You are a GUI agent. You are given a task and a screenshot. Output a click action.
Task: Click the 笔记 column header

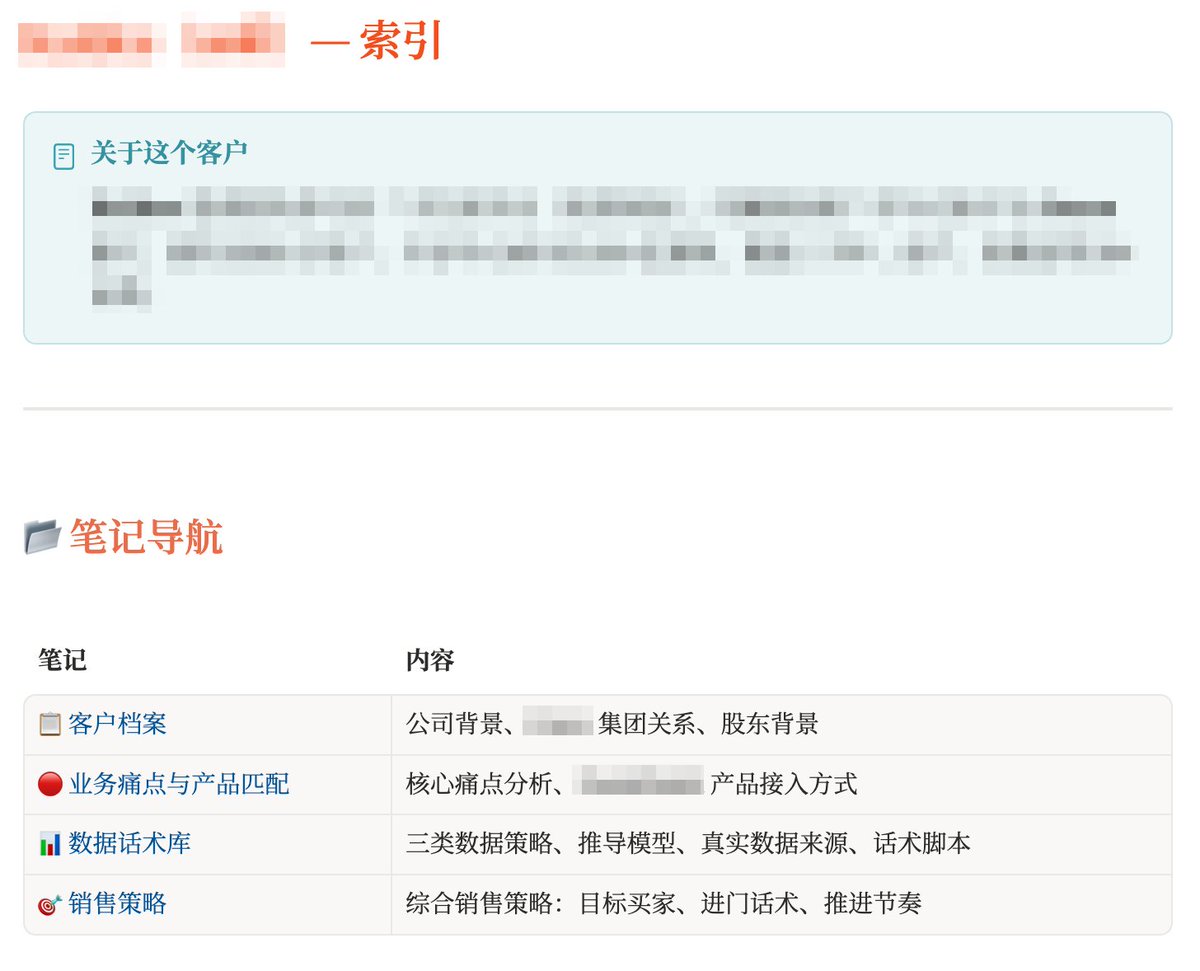pyautogui.click(x=62, y=660)
